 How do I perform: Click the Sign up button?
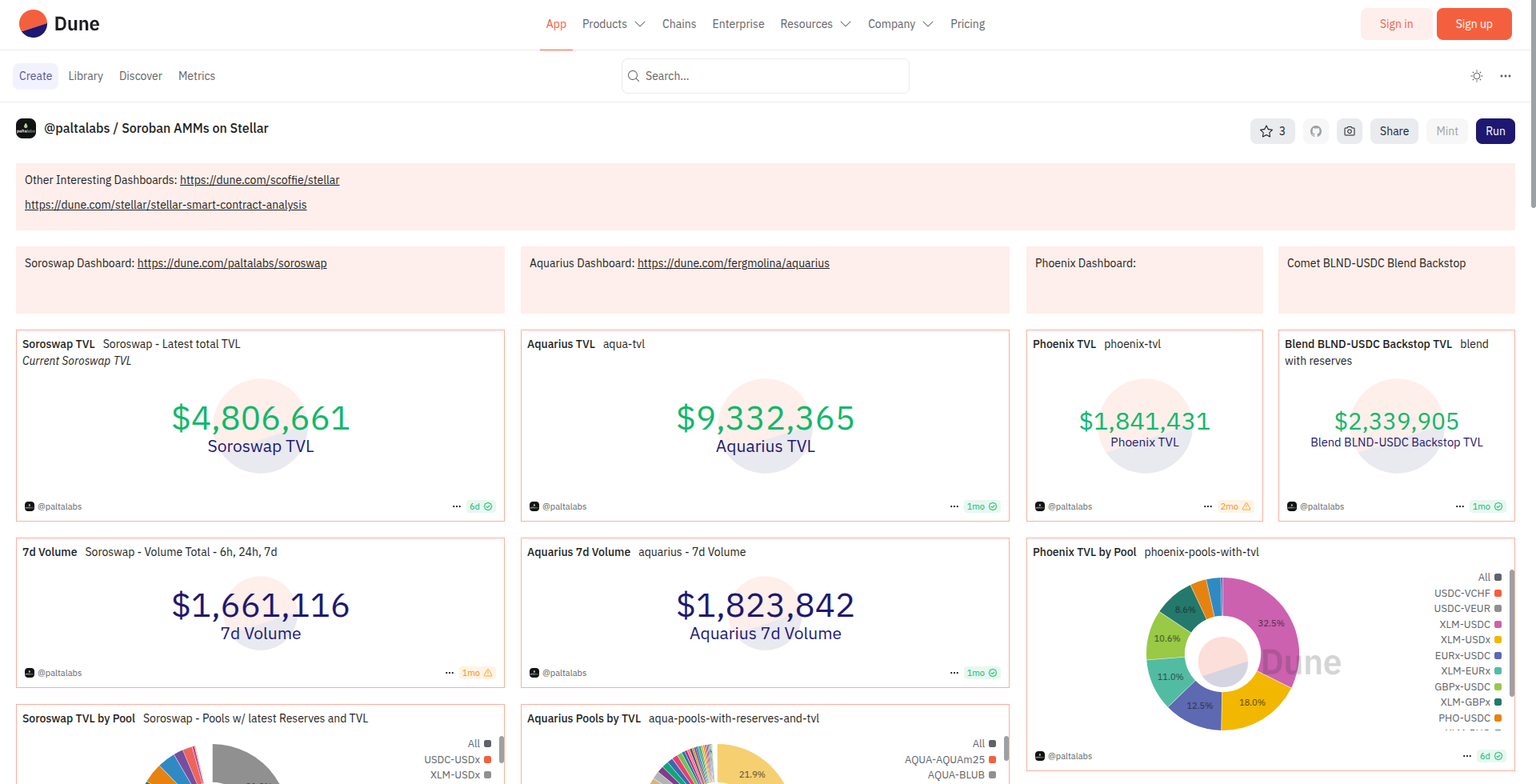coord(1474,24)
